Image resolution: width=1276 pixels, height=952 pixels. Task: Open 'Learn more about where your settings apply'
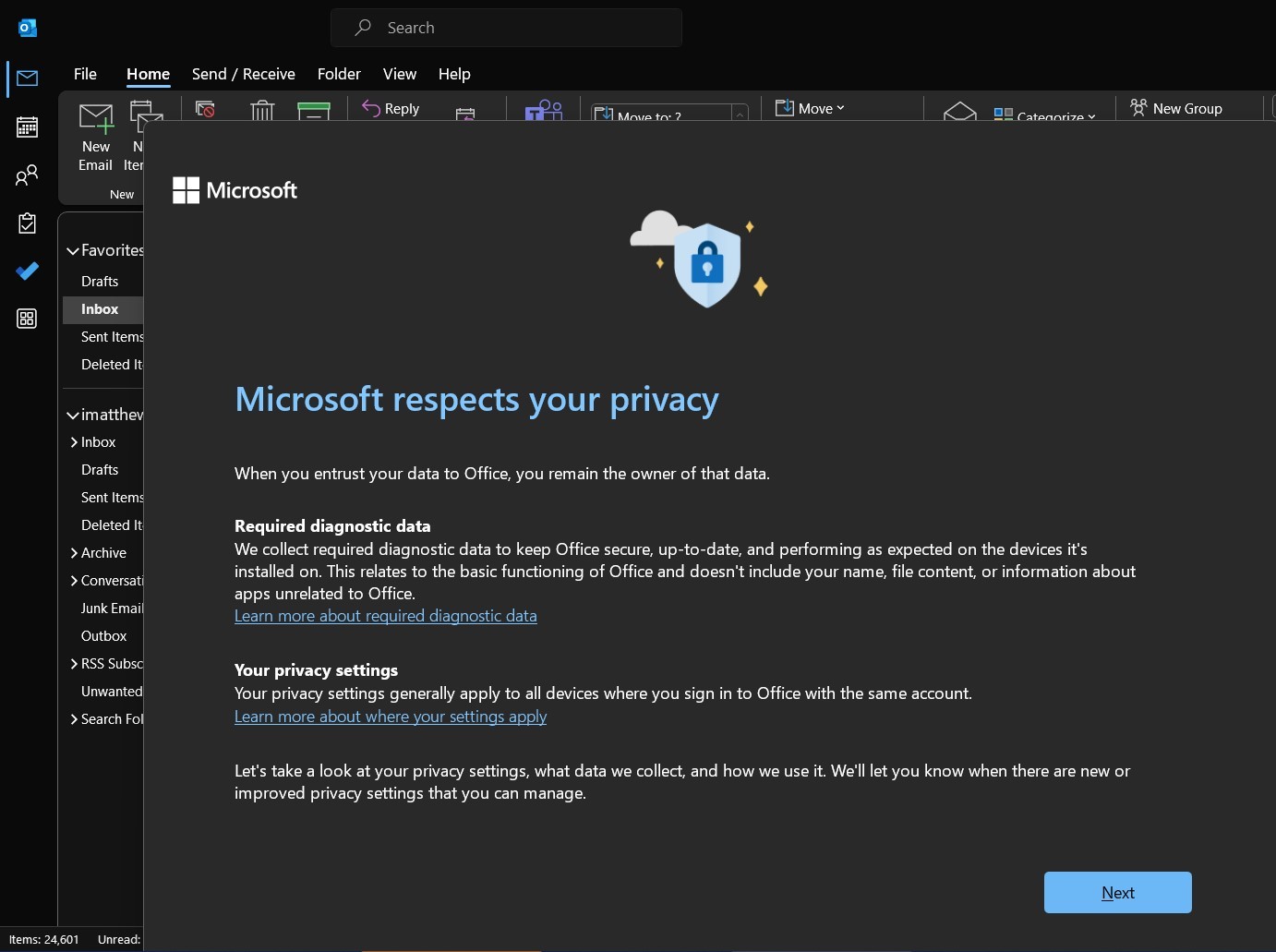(390, 717)
